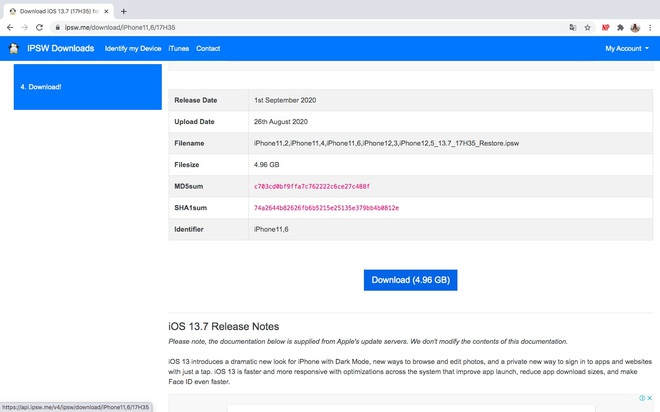Viewport: 660px width, 412px height.
Task: Select step 4. Download! in sidebar
Action: [88, 87]
